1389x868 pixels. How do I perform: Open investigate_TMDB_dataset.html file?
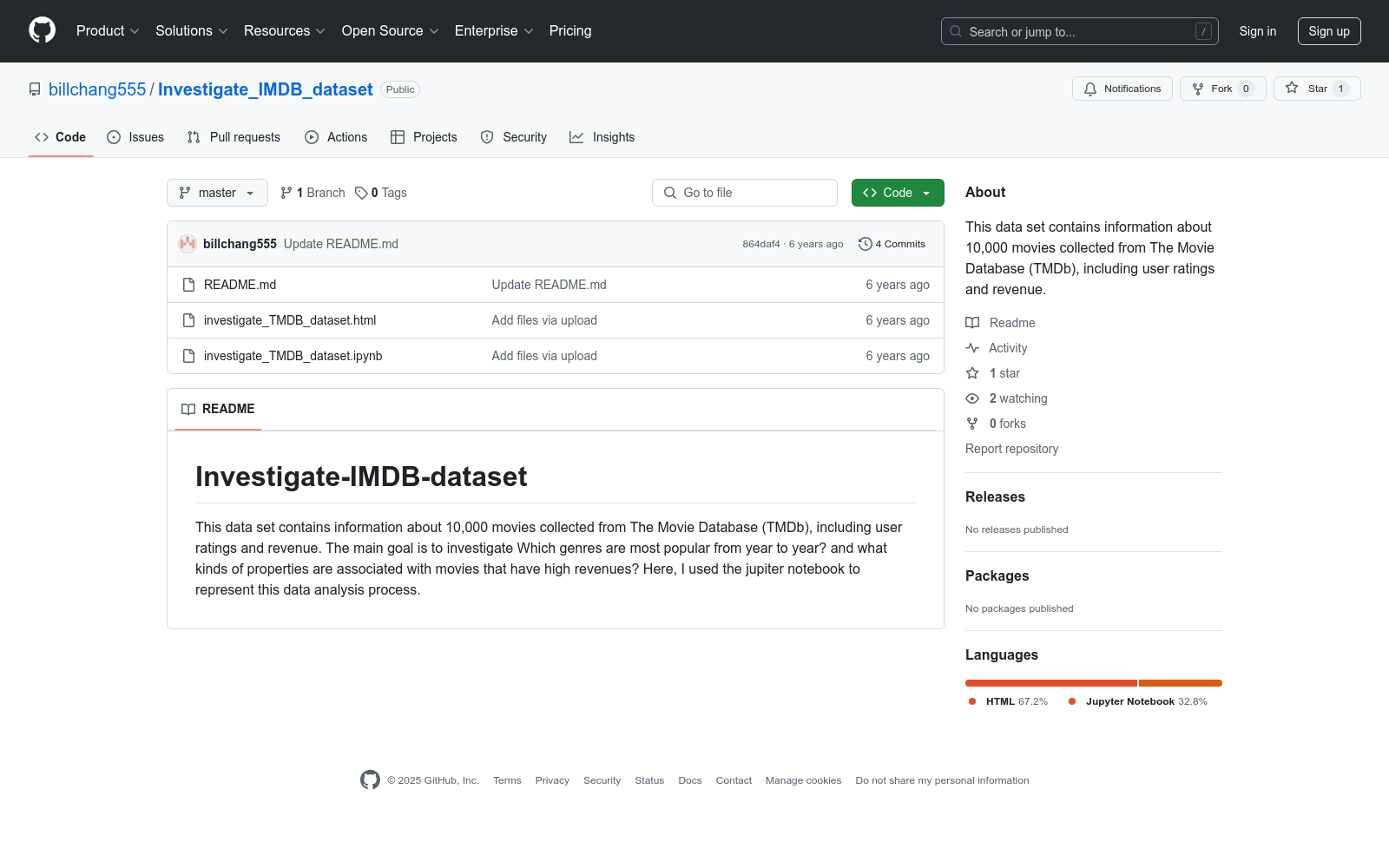tap(290, 320)
